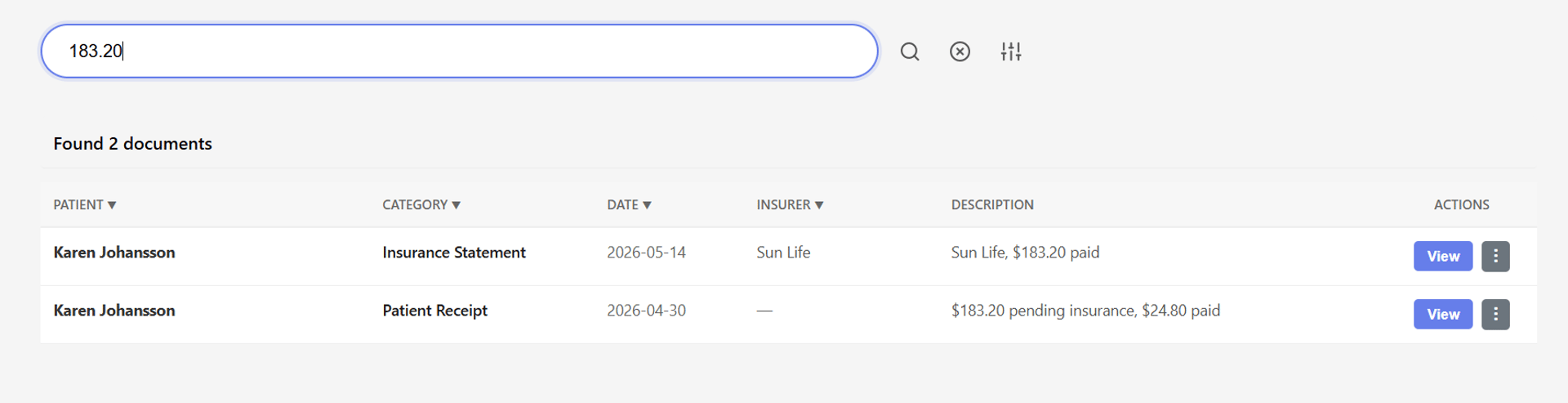Viewport: 1568px width, 403px height.
Task: Open more actions for the Patient Receipt row
Action: 1495,314
